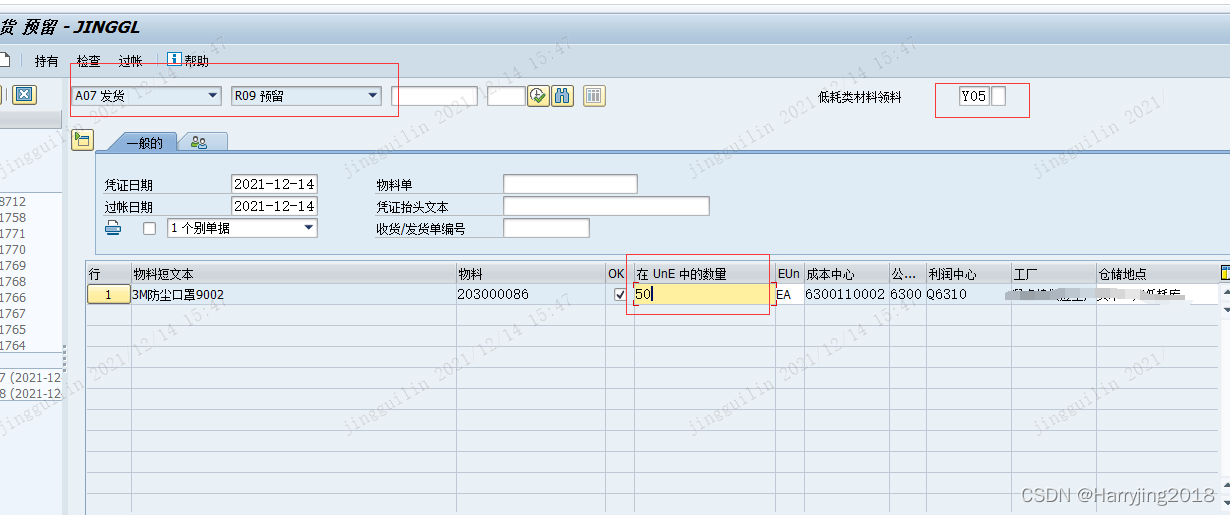The image size is (1230, 515).
Task: Click the small field left of execute icon
Action: click(506, 96)
